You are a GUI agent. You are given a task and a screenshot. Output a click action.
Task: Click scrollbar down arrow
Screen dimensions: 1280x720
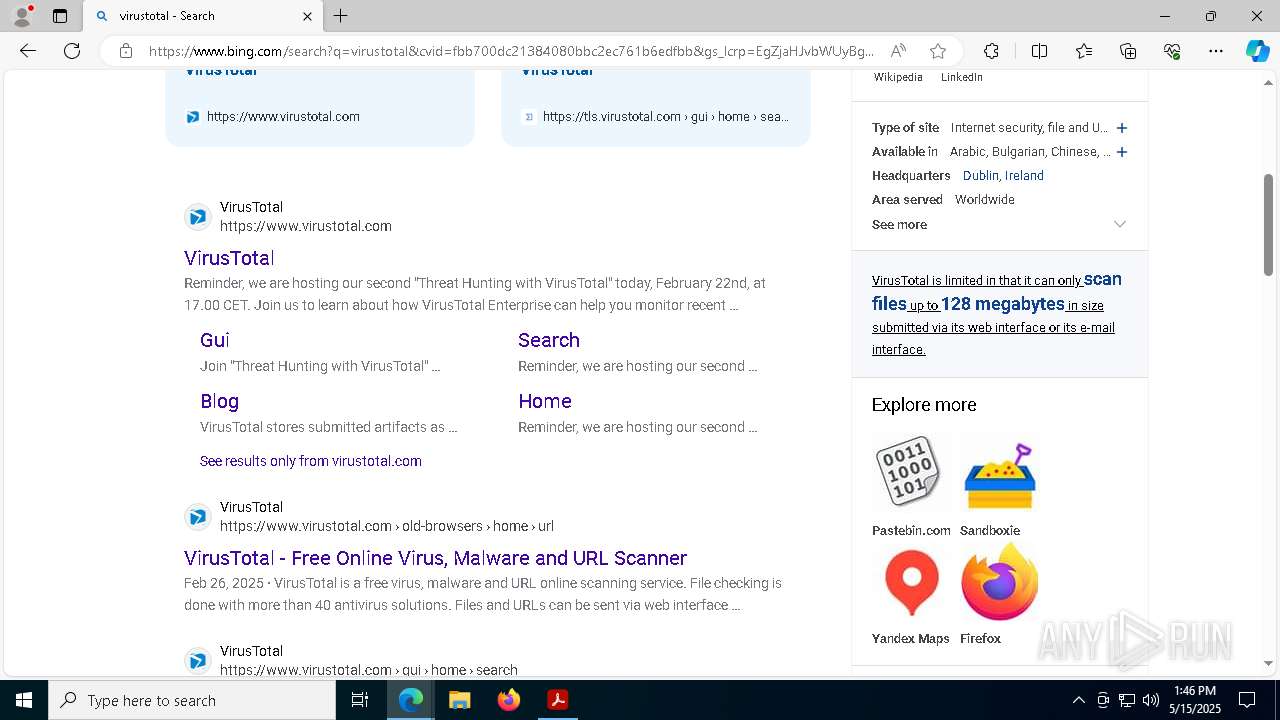pos(1268,663)
